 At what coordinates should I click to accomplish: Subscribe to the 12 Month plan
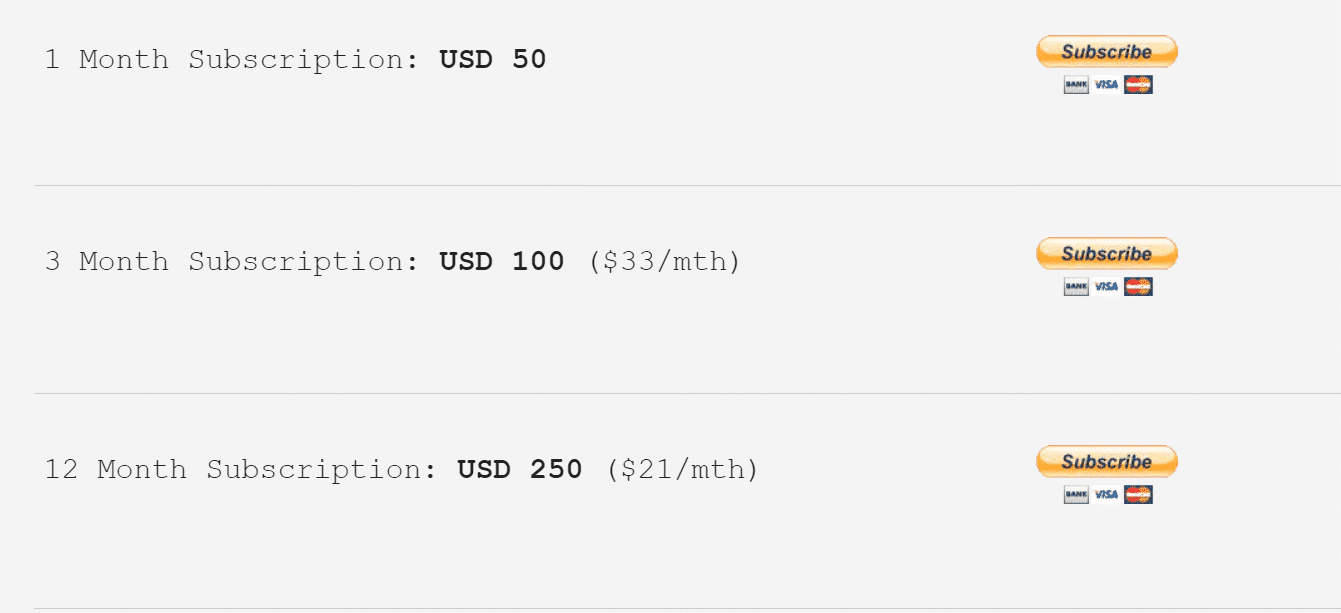tap(1107, 462)
